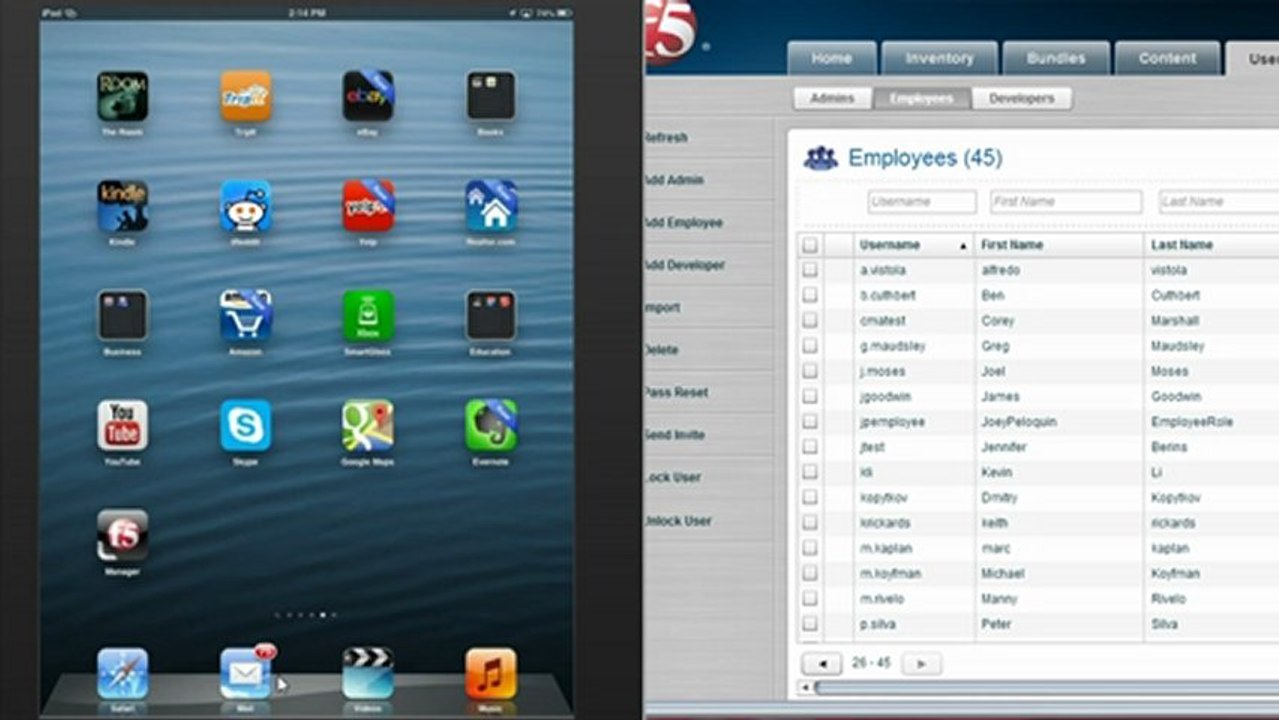Viewport: 1279px width, 720px height.
Task: Open the Education folder on the iPad
Action: tap(491, 316)
